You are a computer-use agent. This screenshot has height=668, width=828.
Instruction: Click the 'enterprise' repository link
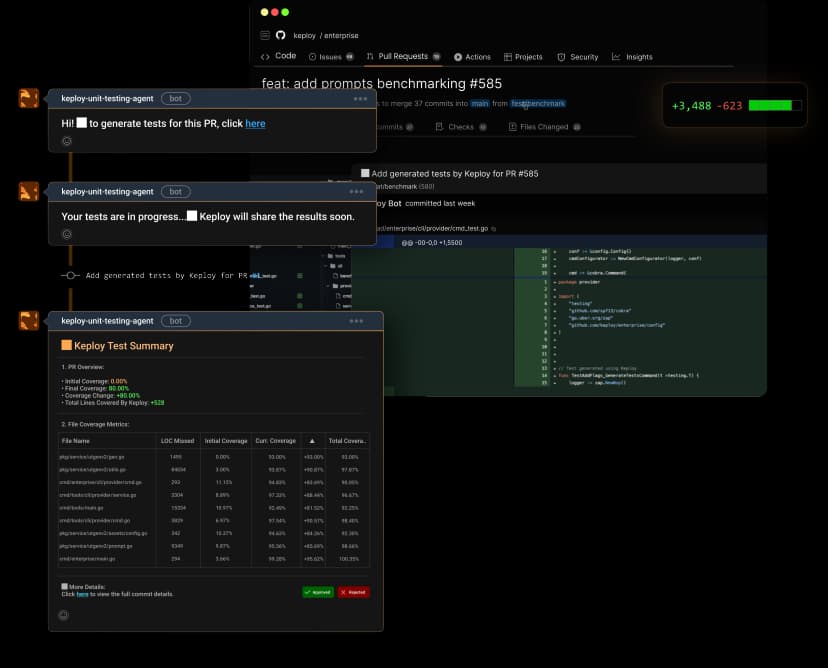pyautogui.click(x=341, y=35)
